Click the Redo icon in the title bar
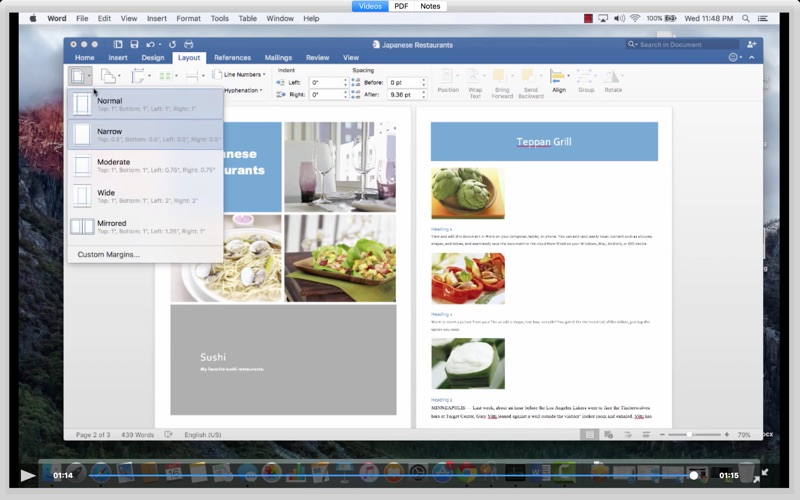800x500 pixels. point(172,44)
